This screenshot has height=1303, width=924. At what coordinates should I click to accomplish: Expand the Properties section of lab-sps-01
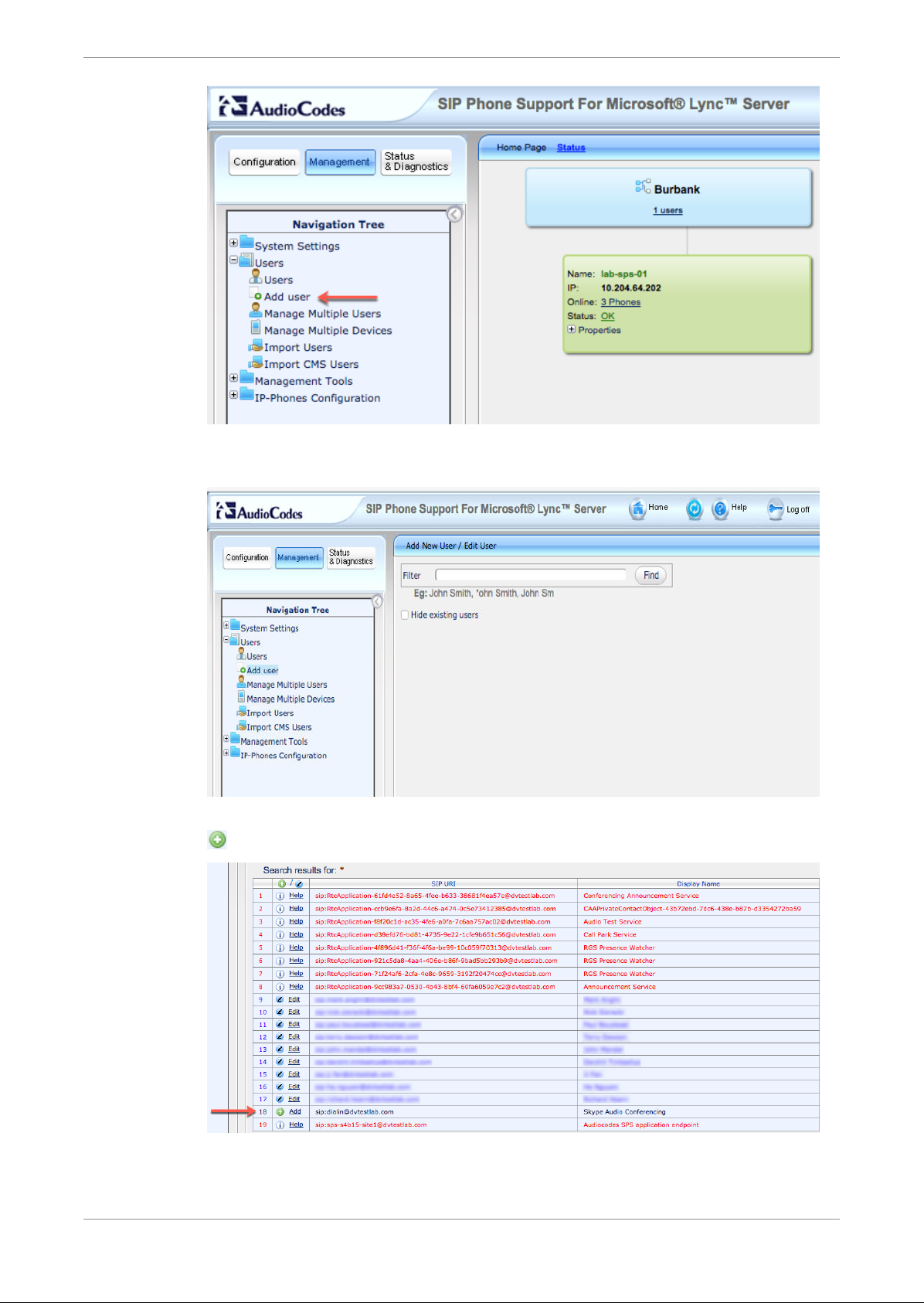click(572, 329)
